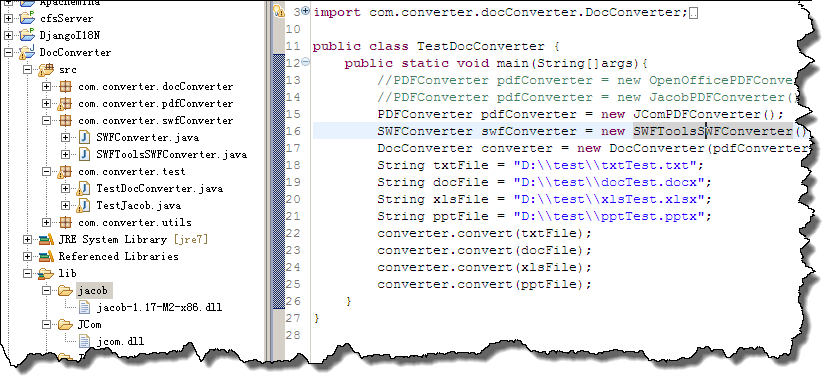
Task: Click the "D:\\test\\docTest.docx" string
Action: coord(609,183)
